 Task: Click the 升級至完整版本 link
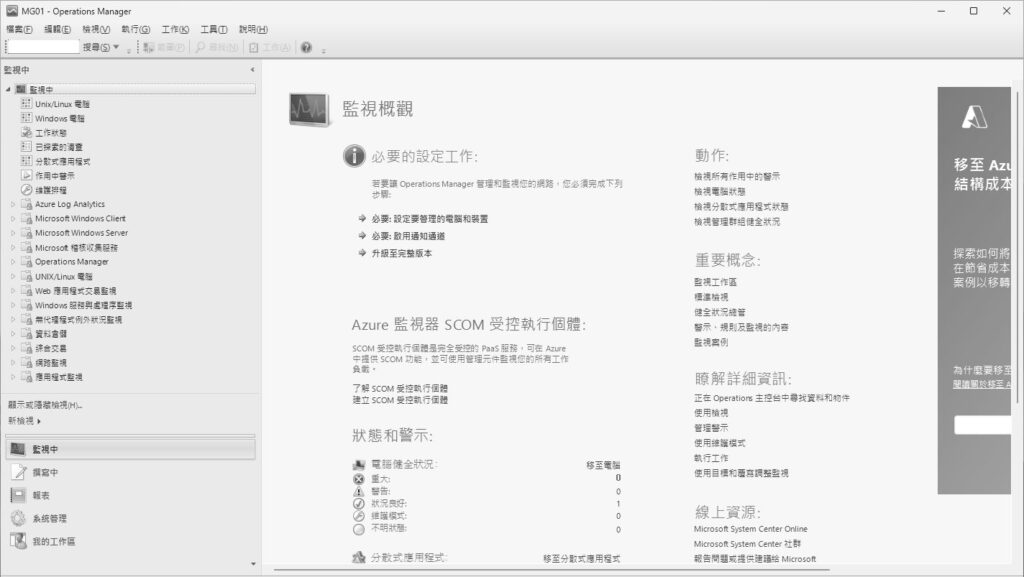click(402, 253)
